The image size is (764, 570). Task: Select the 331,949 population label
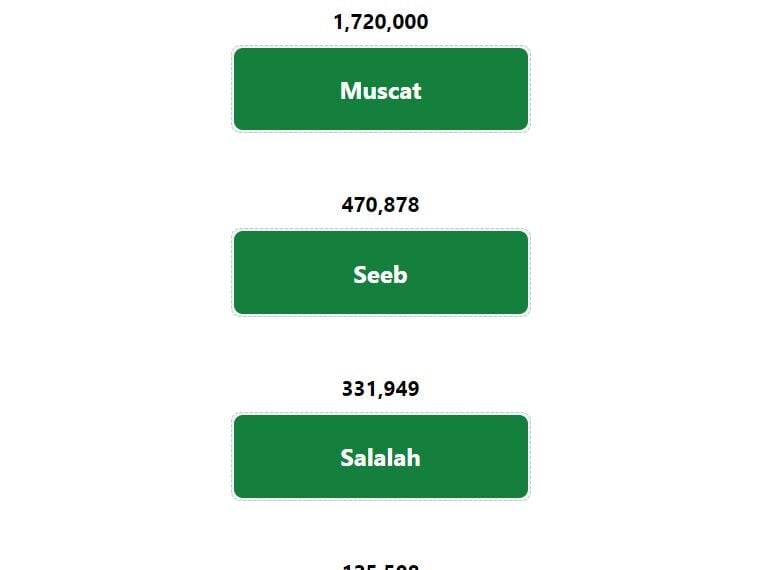pos(381,389)
